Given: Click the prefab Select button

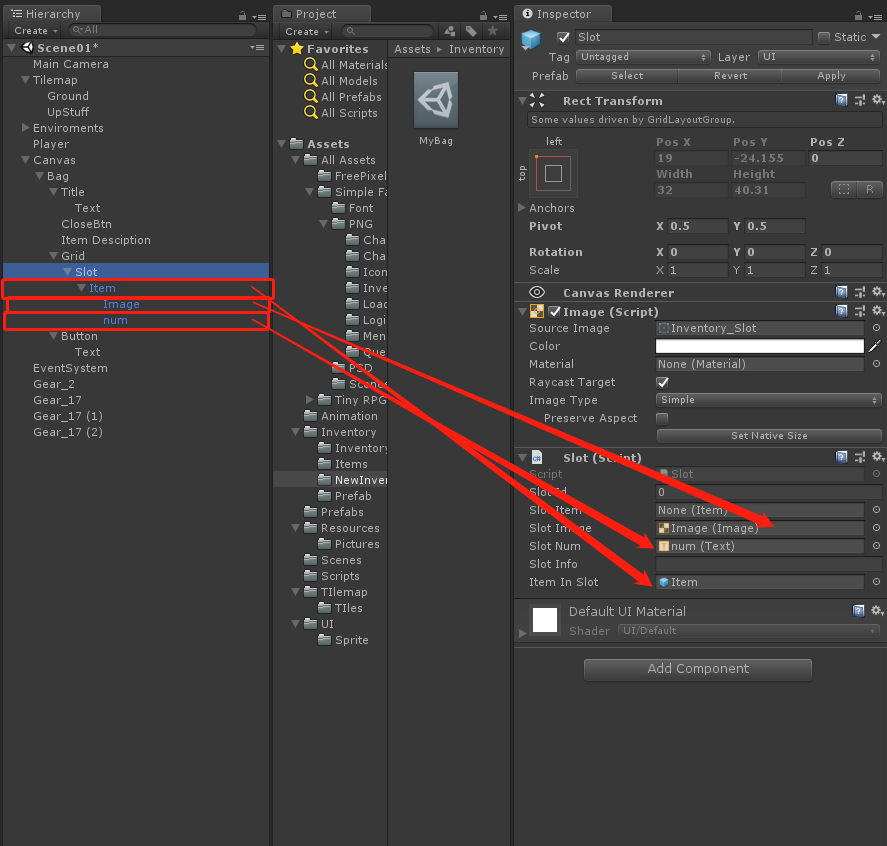Looking at the screenshot, I should (x=627, y=75).
